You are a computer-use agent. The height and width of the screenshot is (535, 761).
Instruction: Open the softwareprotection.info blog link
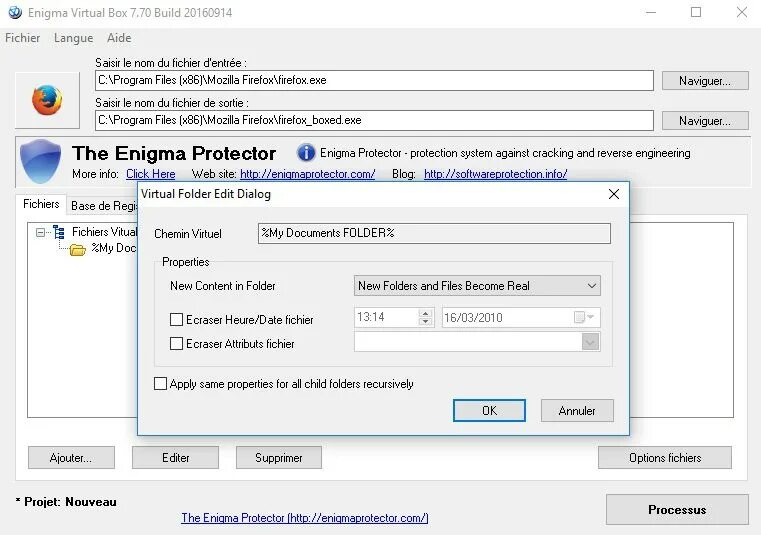click(x=496, y=174)
